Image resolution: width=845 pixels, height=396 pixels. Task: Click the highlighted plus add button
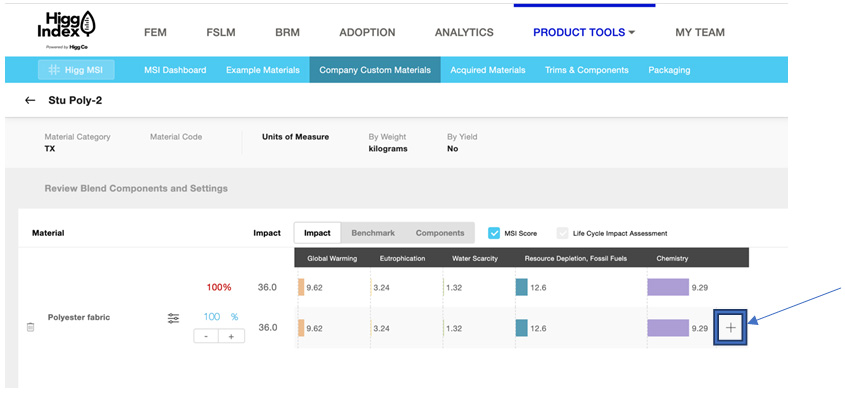pyautogui.click(x=731, y=328)
